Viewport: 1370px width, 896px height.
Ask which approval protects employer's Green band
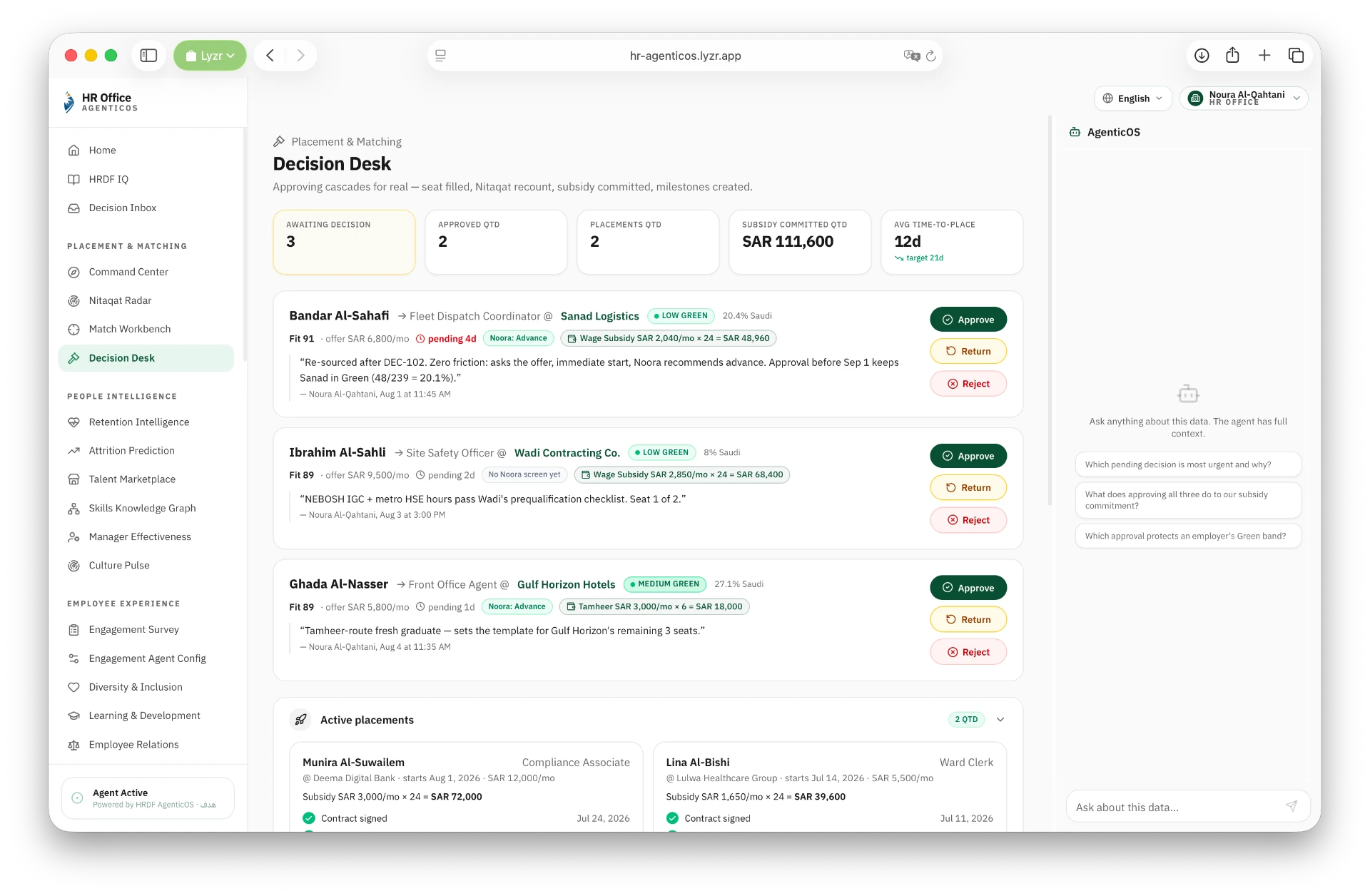1188,536
